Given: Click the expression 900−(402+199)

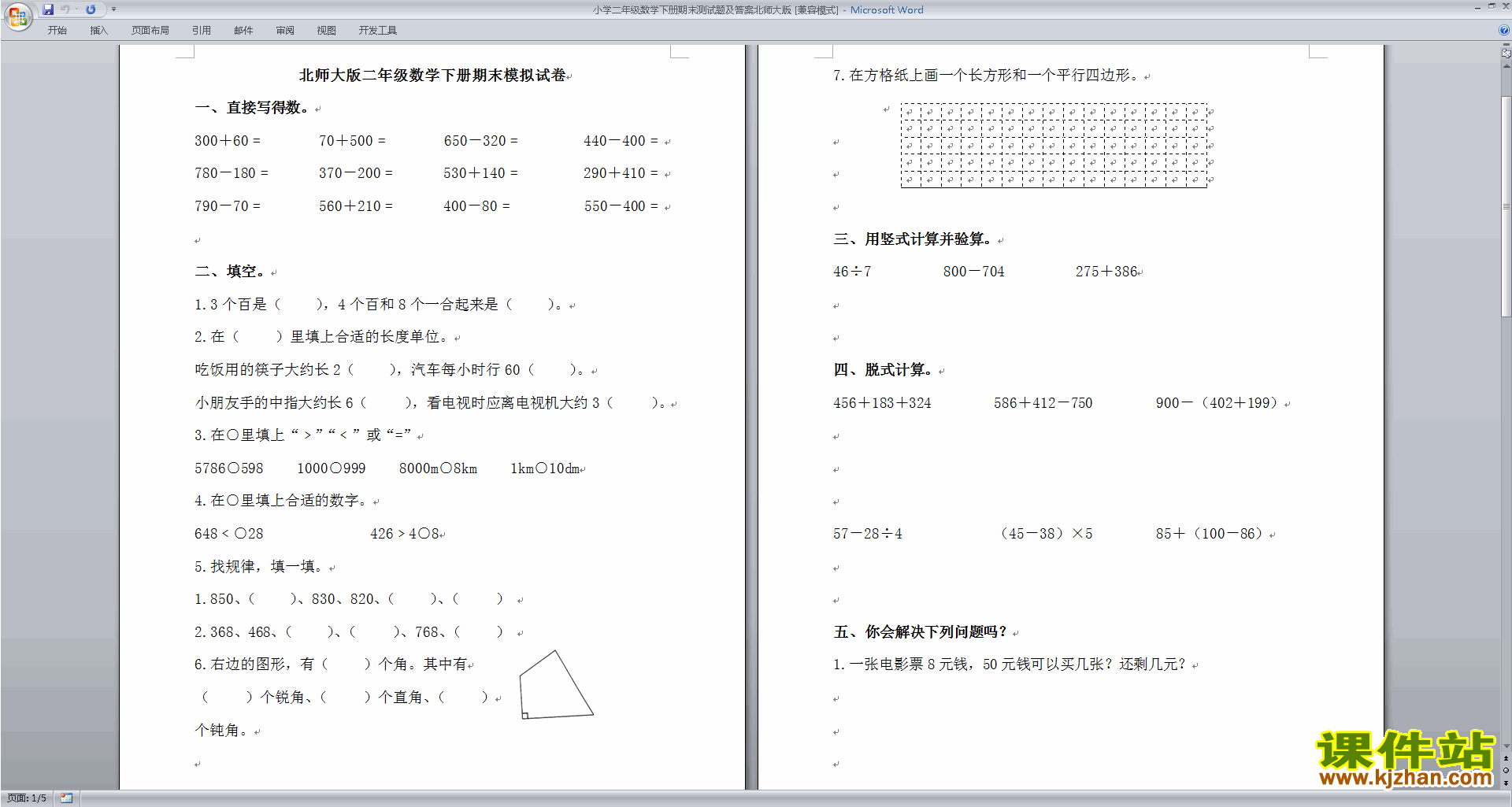Looking at the screenshot, I should pos(1217,403).
